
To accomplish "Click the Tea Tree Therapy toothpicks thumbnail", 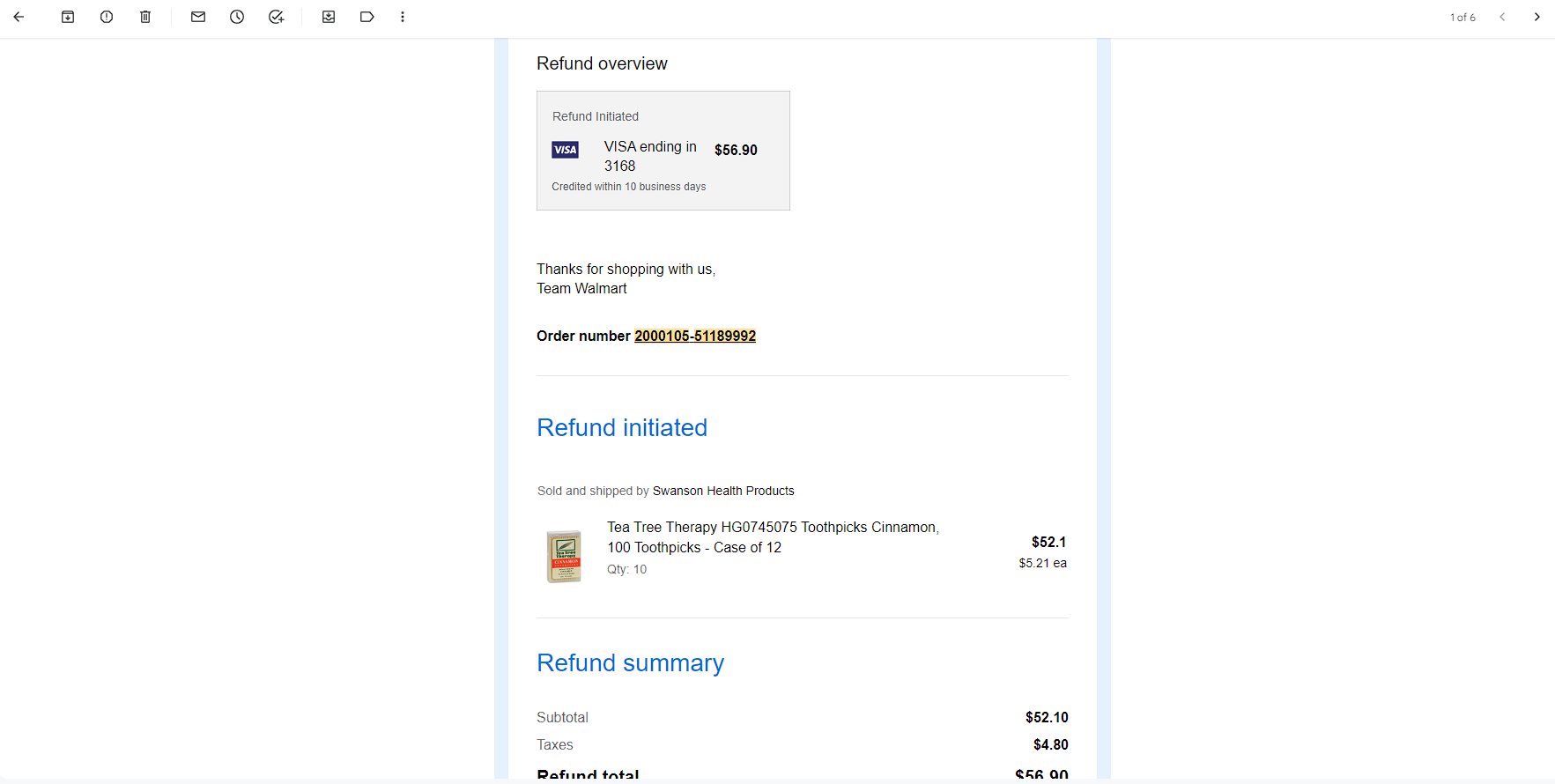I will pyautogui.click(x=564, y=557).
